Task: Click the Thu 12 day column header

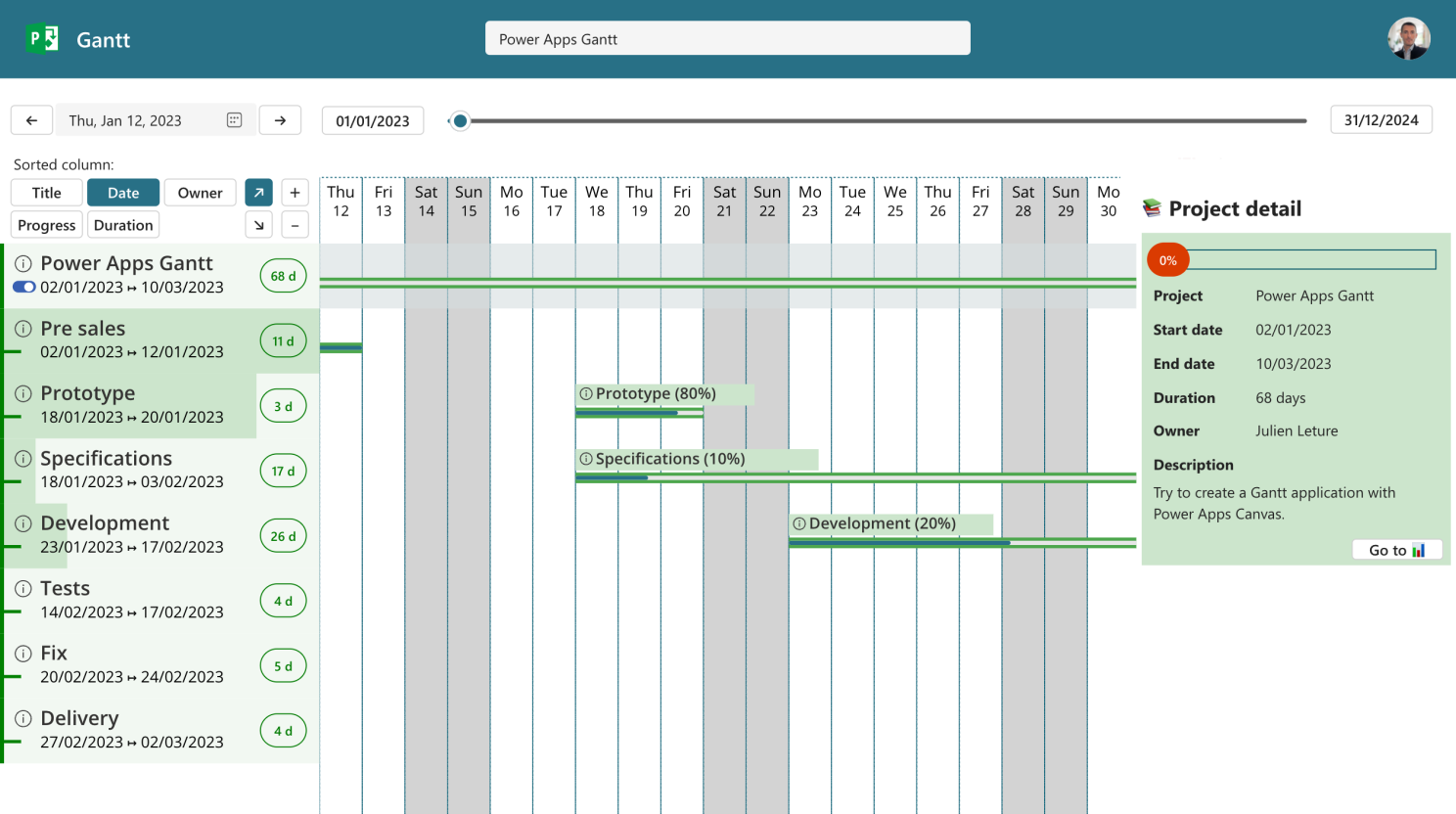Action: pos(341,202)
